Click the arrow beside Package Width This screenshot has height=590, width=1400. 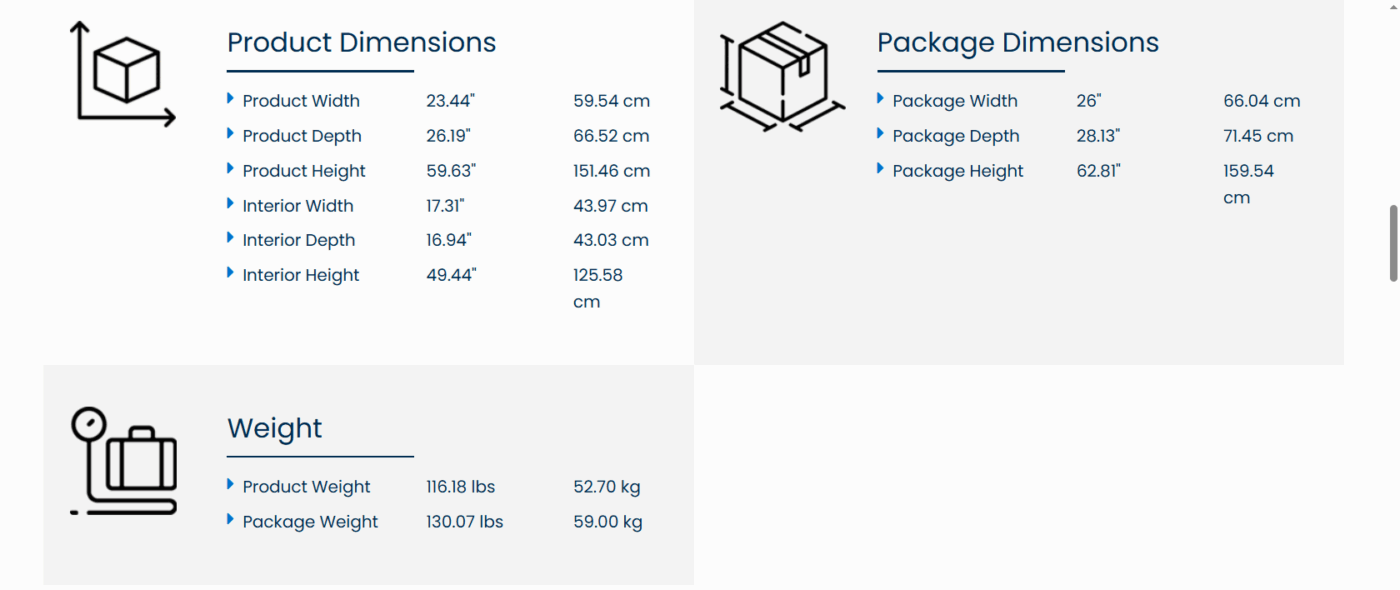point(880,99)
